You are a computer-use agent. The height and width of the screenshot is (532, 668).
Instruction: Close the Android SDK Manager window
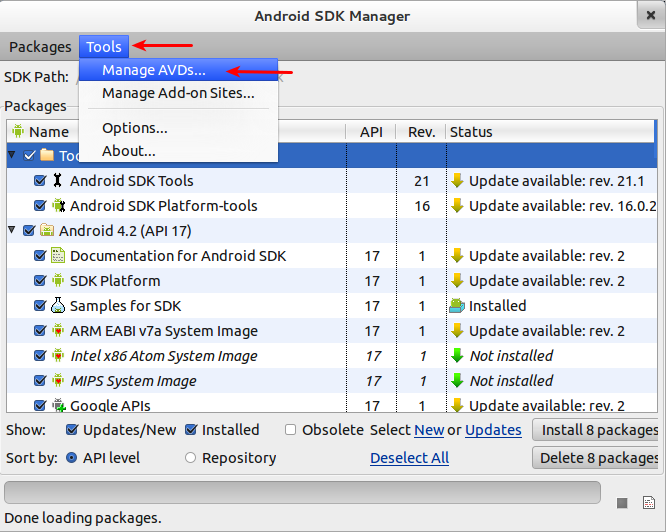click(x=651, y=15)
